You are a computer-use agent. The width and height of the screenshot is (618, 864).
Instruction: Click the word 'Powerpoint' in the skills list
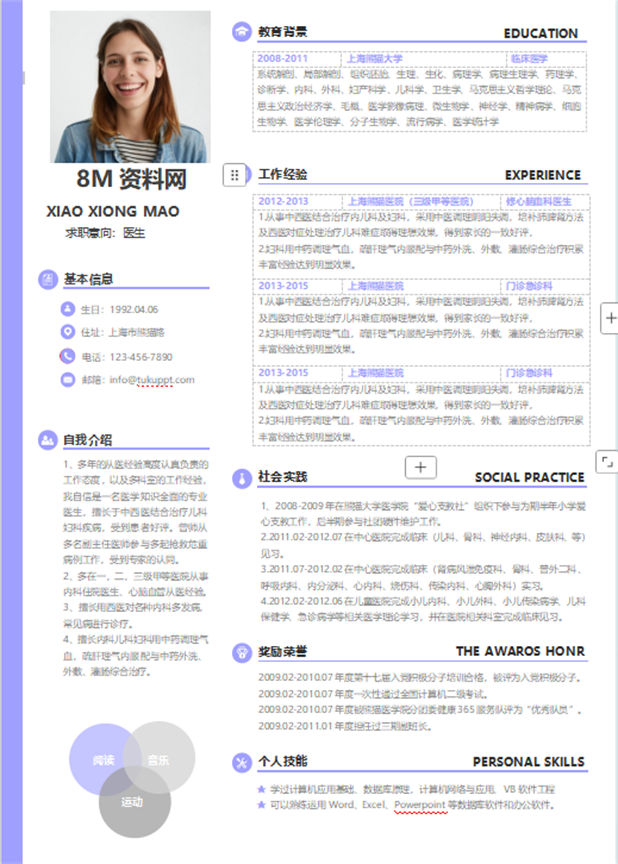420,805
